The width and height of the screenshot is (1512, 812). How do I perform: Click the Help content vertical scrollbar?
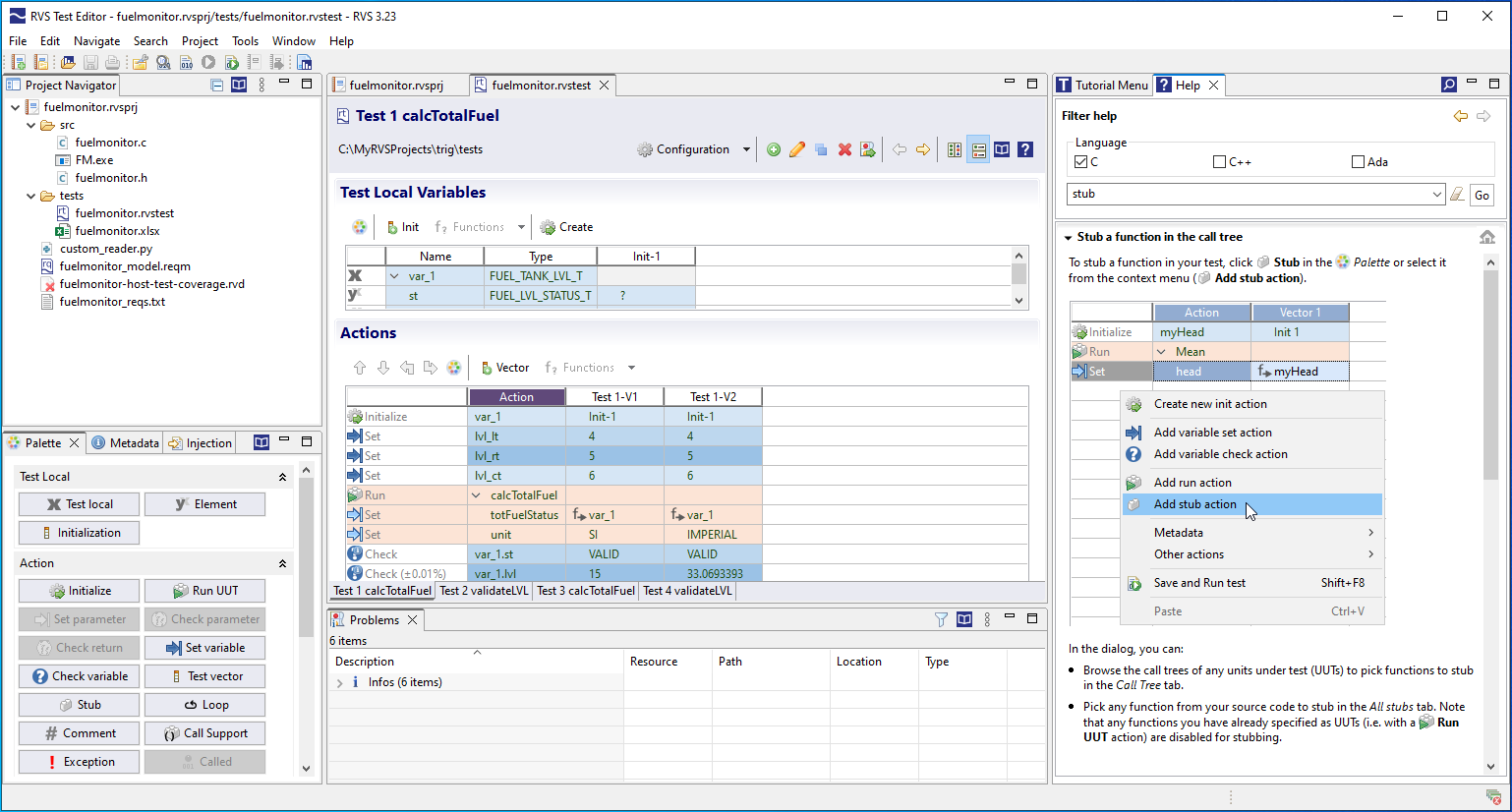click(x=1490, y=374)
